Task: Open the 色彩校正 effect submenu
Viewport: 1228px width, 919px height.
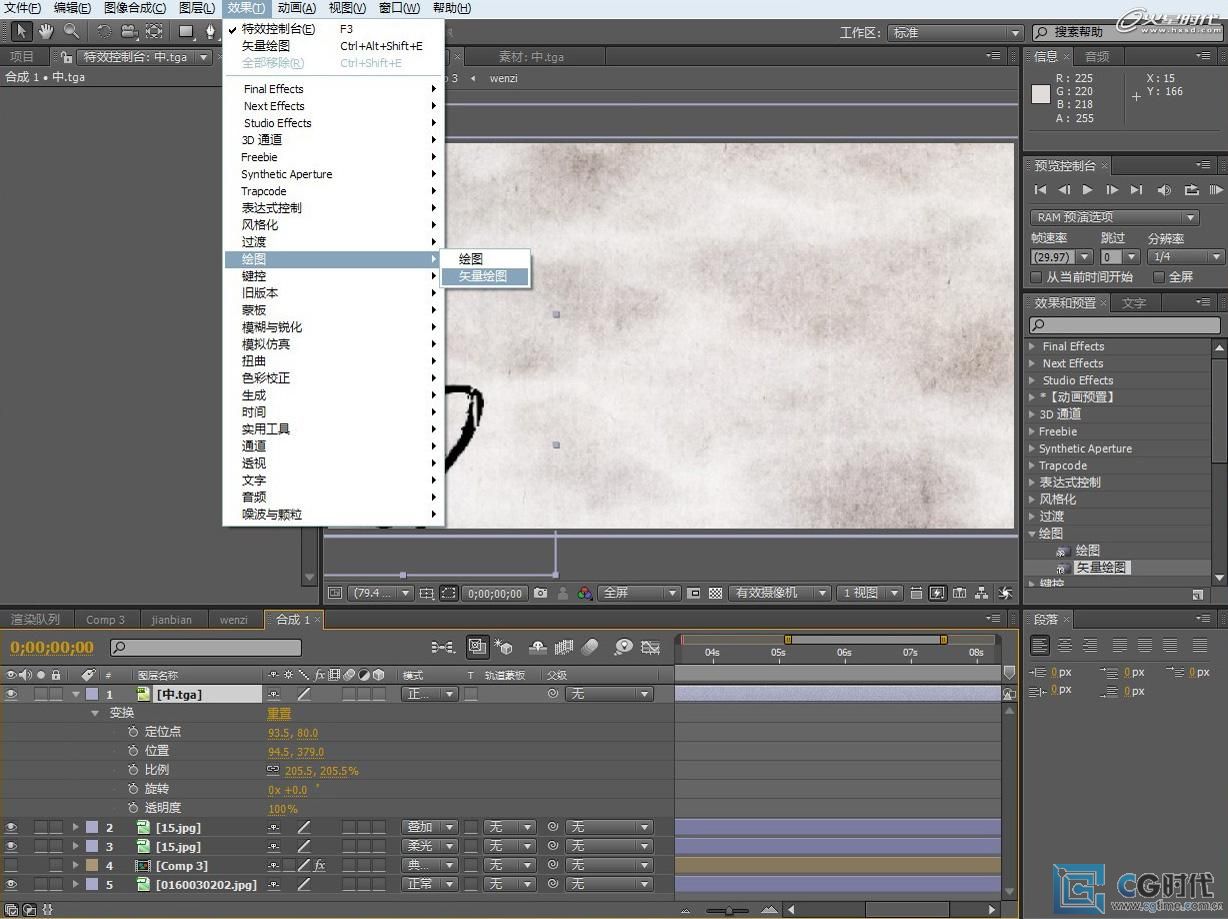Action: click(333, 378)
